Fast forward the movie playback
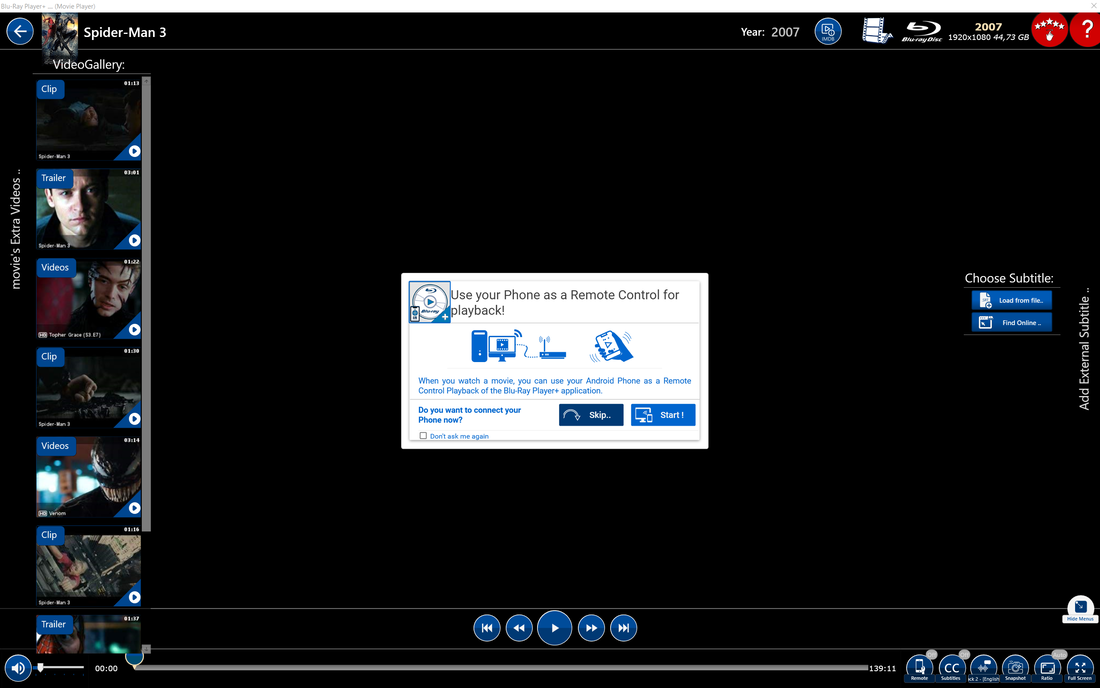Viewport: 1100px width, 688px height. pyautogui.click(x=591, y=628)
